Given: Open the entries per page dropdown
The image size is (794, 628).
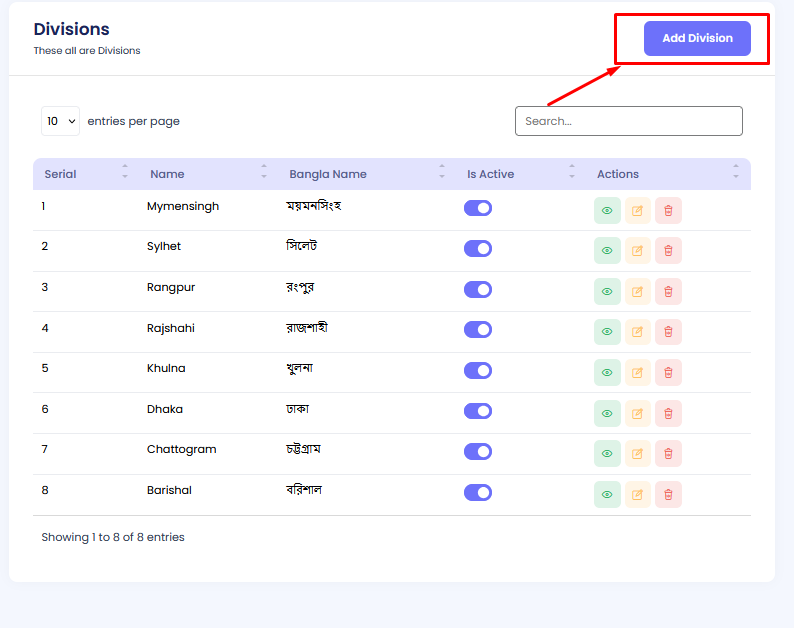Looking at the screenshot, I should pos(60,121).
